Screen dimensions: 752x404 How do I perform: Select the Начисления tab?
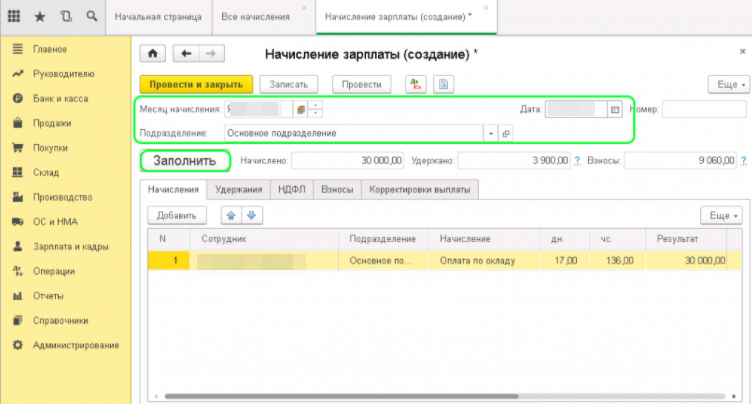pyautogui.click(x=173, y=190)
